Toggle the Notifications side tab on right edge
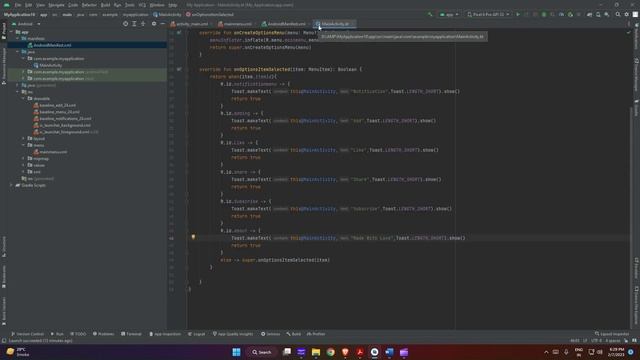The width and height of the screenshot is (640, 360). pos(636,35)
